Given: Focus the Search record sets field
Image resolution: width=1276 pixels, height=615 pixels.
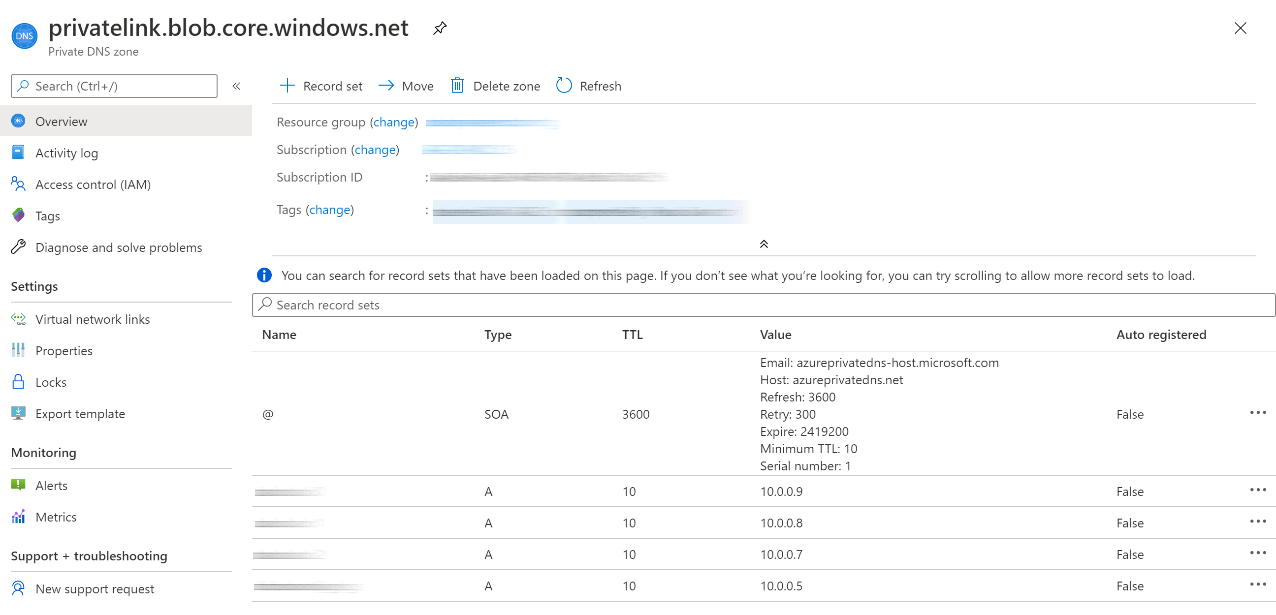Looking at the screenshot, I should pyautogui.click(x=764, y=305).
